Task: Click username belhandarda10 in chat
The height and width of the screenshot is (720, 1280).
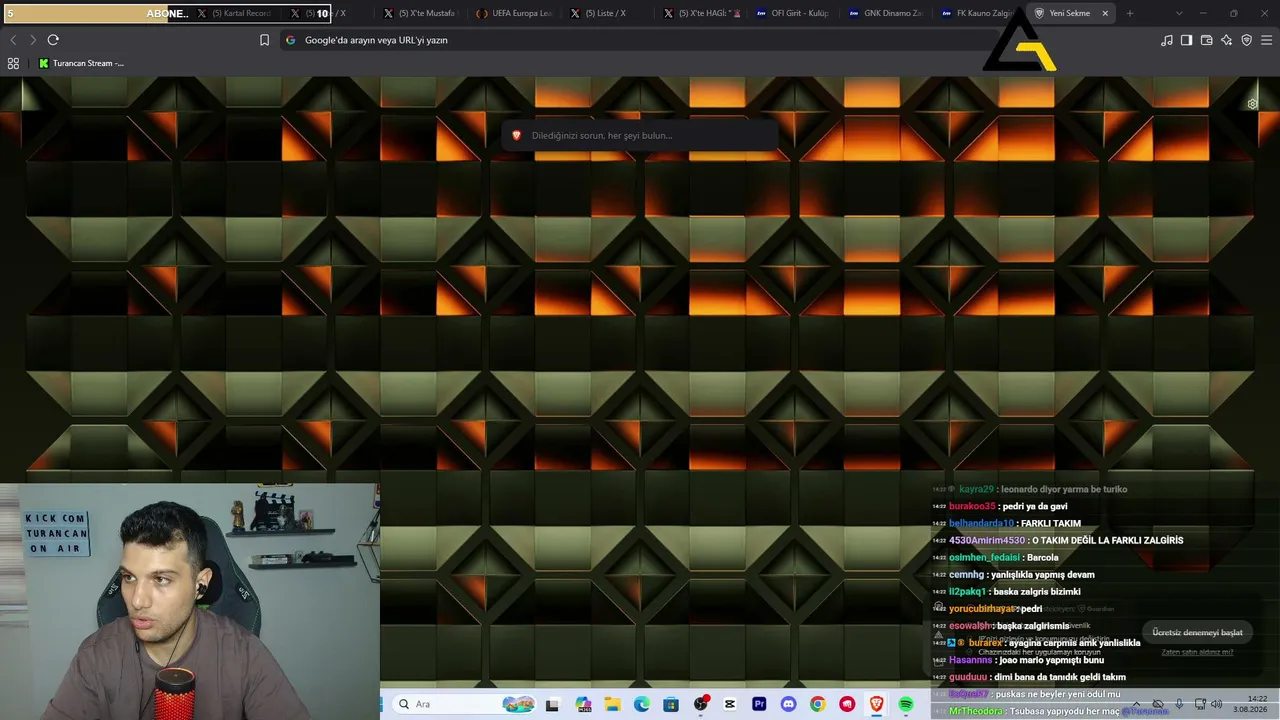Action: pyautogui.click(x=981, y=523)
